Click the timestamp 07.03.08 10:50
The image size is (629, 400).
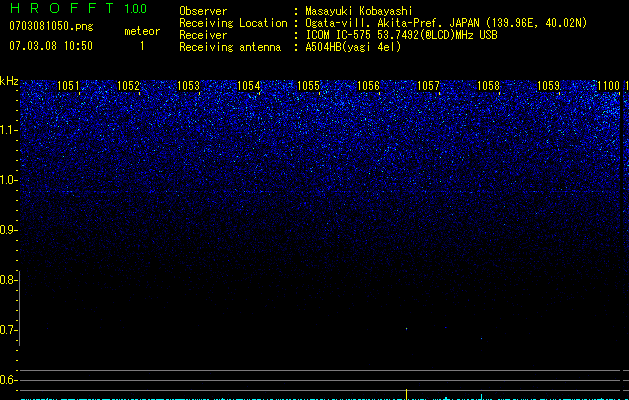click(51, 46)
